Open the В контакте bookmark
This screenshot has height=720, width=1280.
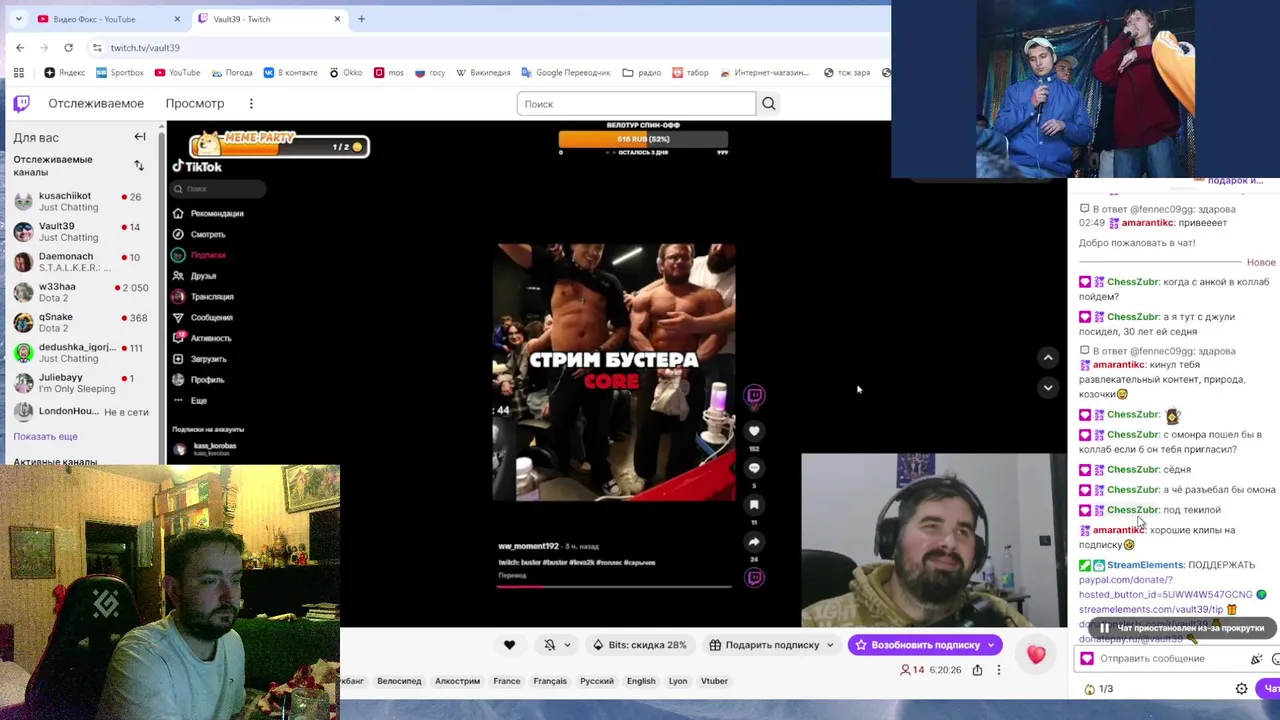[290, 72]
